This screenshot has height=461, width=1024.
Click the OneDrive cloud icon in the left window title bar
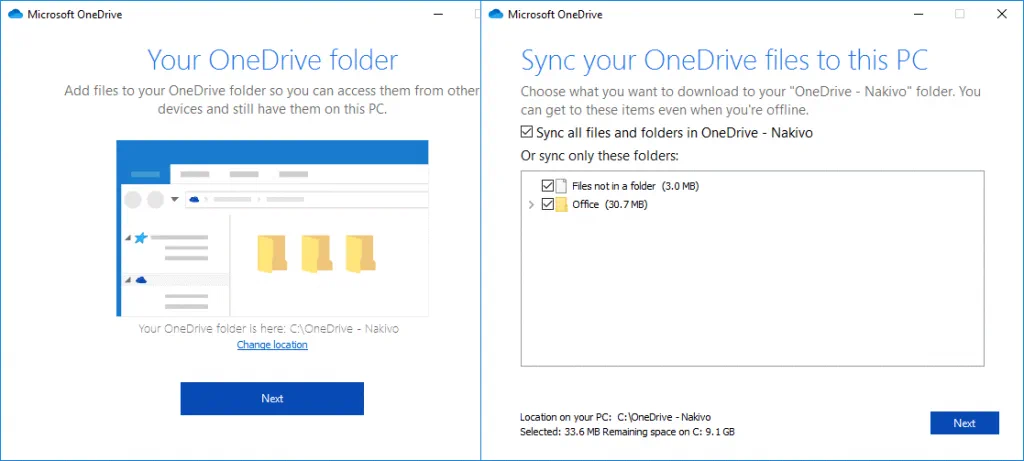point(13,14)
